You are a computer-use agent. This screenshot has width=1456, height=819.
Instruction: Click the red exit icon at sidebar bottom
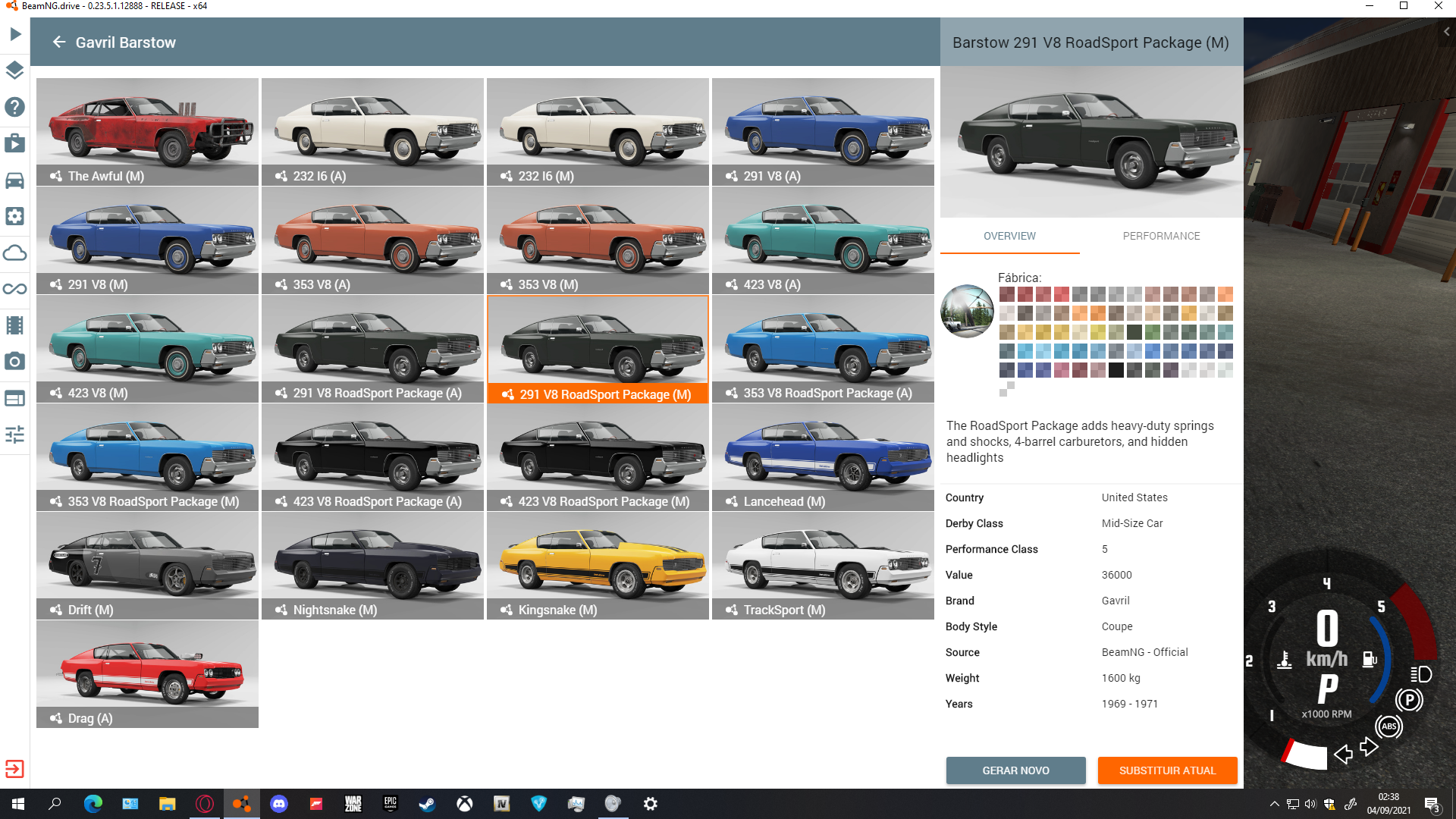[15, 769]
